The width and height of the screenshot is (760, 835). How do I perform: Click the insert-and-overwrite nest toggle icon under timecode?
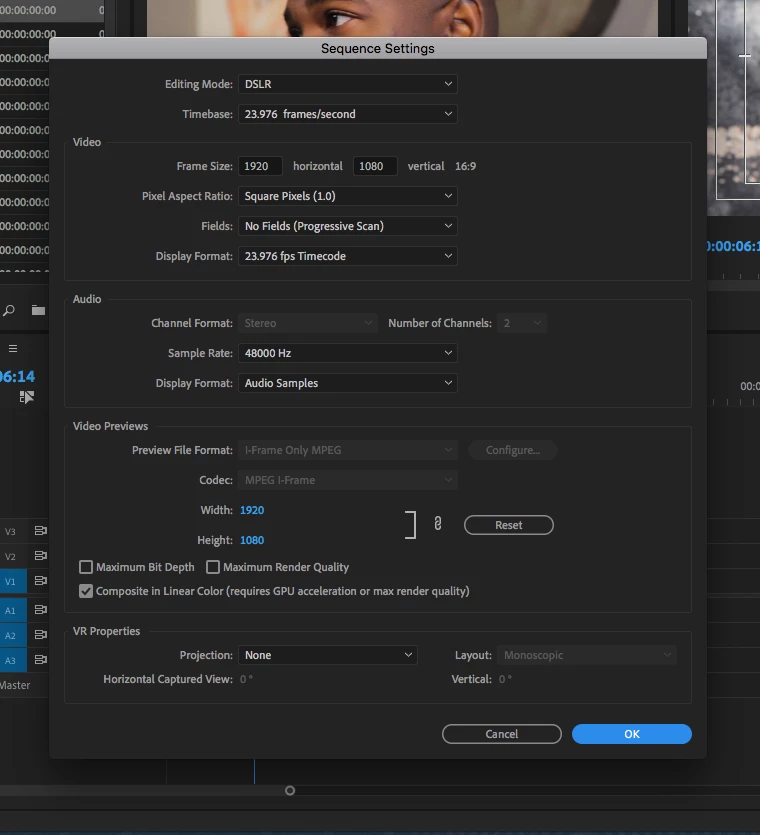27,397
